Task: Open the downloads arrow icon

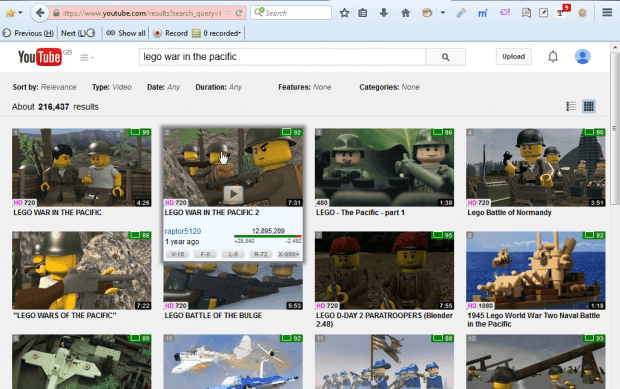Action: click(x=384, y=13)
